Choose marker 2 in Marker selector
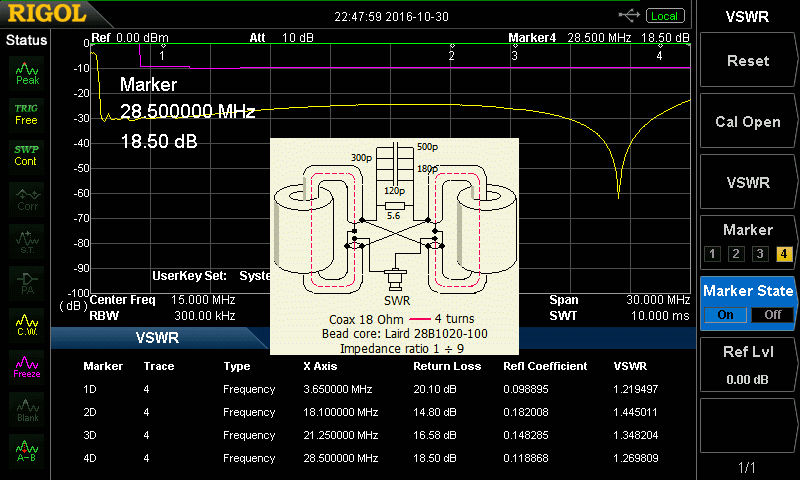Image resolution: width=800 pixels, height=480 pixels. click(x=735, y=253)
